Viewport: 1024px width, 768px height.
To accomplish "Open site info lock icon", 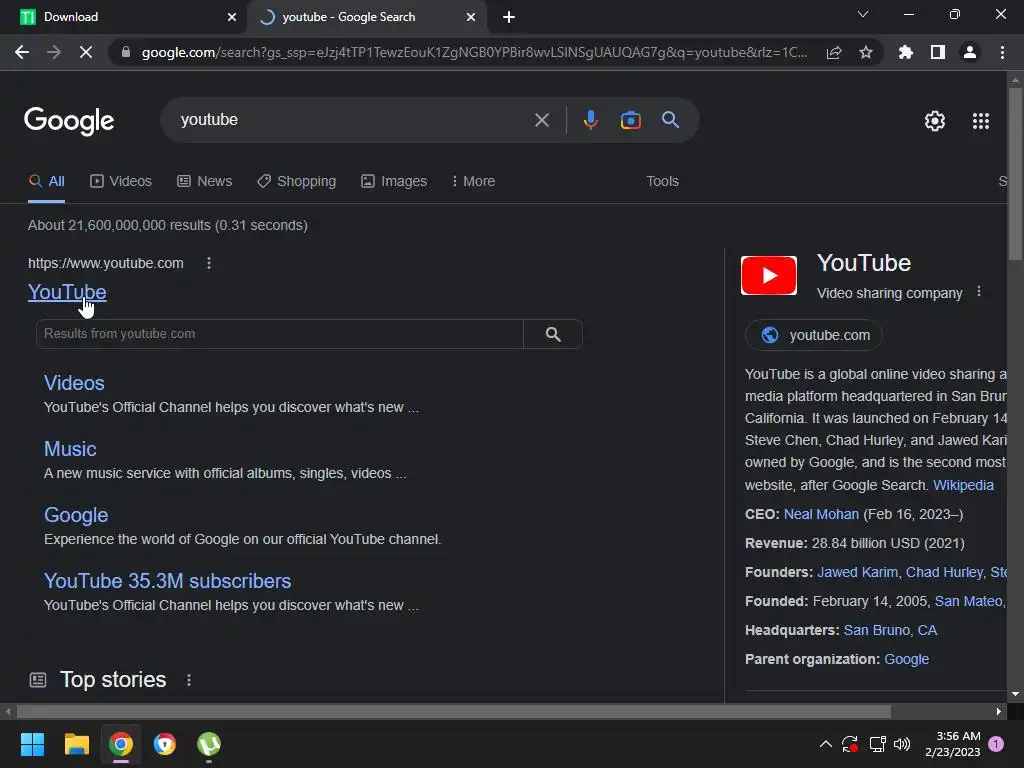I will 125,52.
